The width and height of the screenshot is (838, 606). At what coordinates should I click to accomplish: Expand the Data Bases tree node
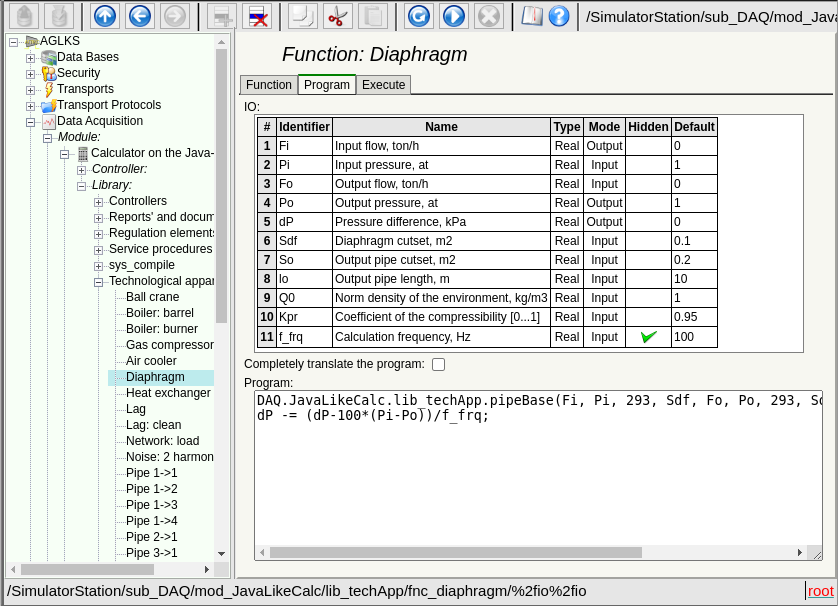[30, 58]
